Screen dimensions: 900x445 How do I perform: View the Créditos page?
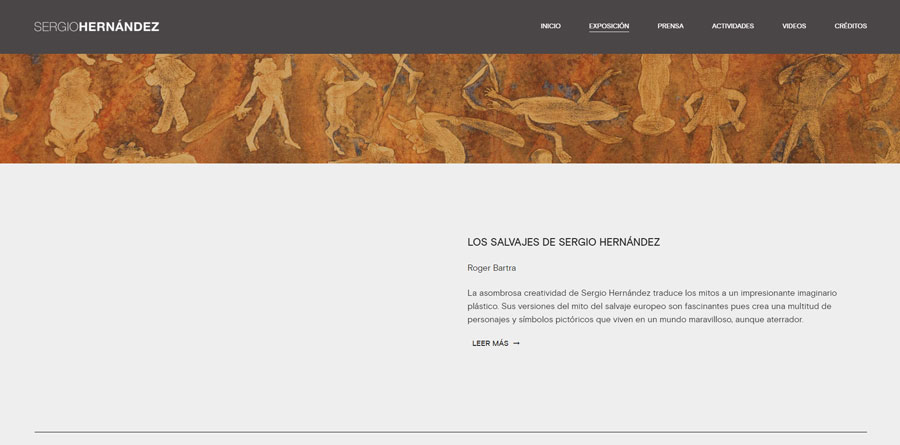click(851, 26)
